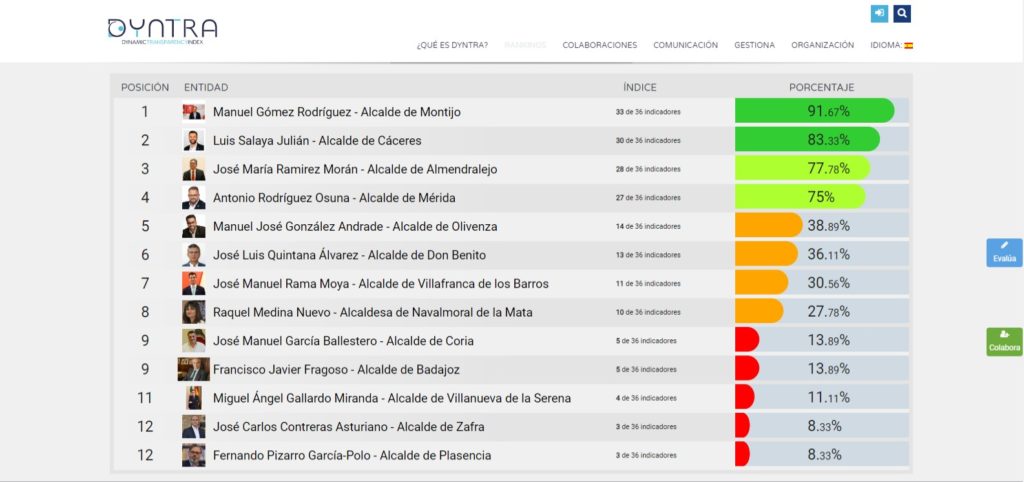Open the search magnifier icon
Viewport: 1024px width, 482px height.
[902, 13]
